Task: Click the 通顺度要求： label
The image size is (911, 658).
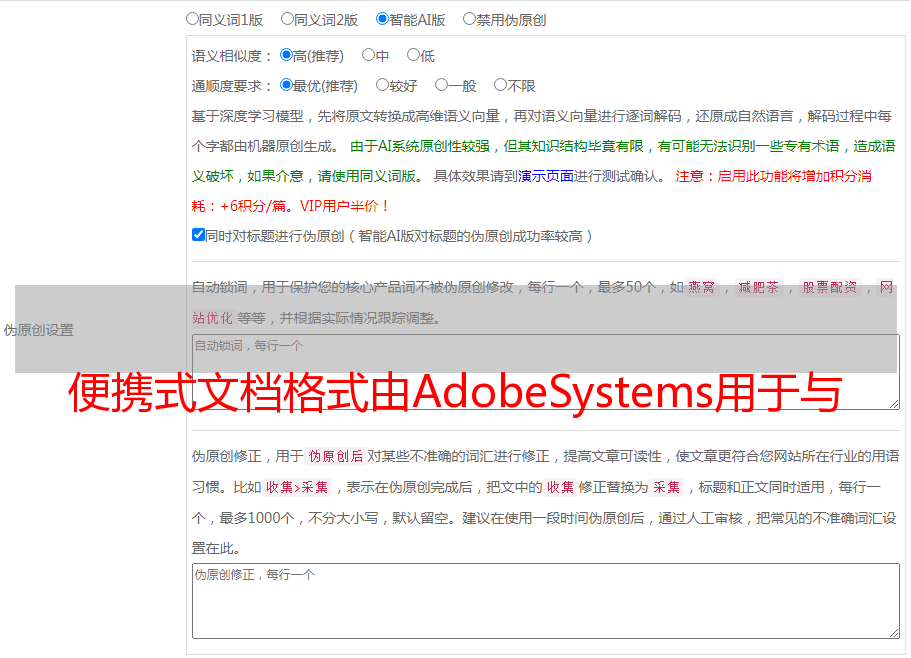Action: (232, 86)
